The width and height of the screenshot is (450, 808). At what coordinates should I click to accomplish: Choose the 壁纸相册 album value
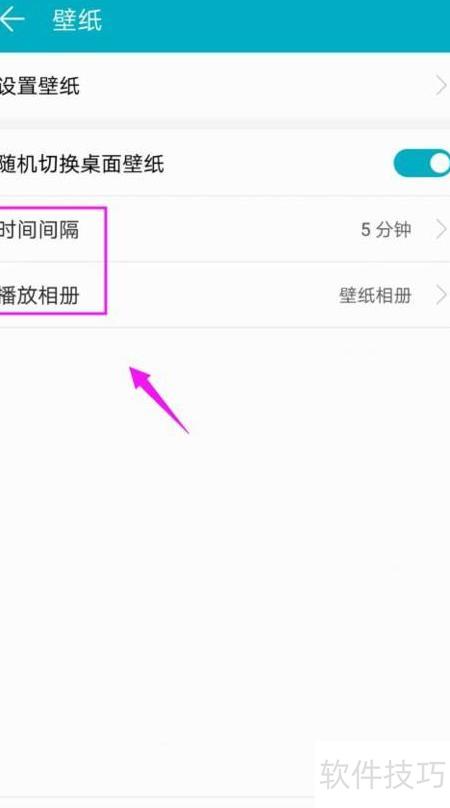(375, 295)
